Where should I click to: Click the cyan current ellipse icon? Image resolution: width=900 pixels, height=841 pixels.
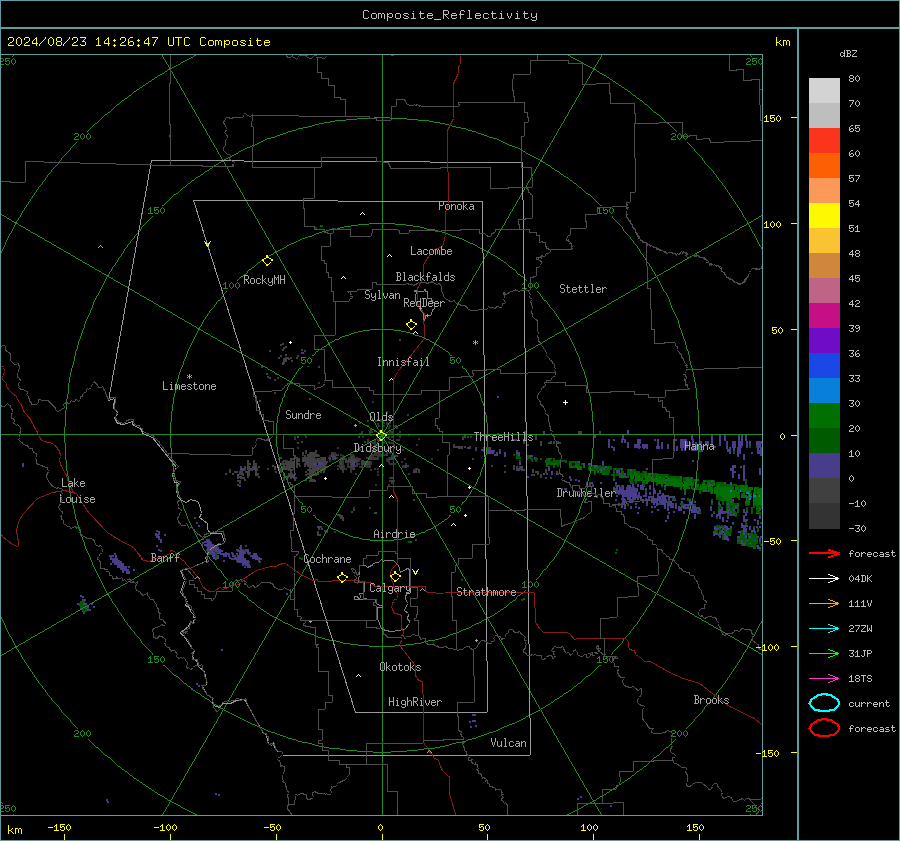(x=824, y=703)
